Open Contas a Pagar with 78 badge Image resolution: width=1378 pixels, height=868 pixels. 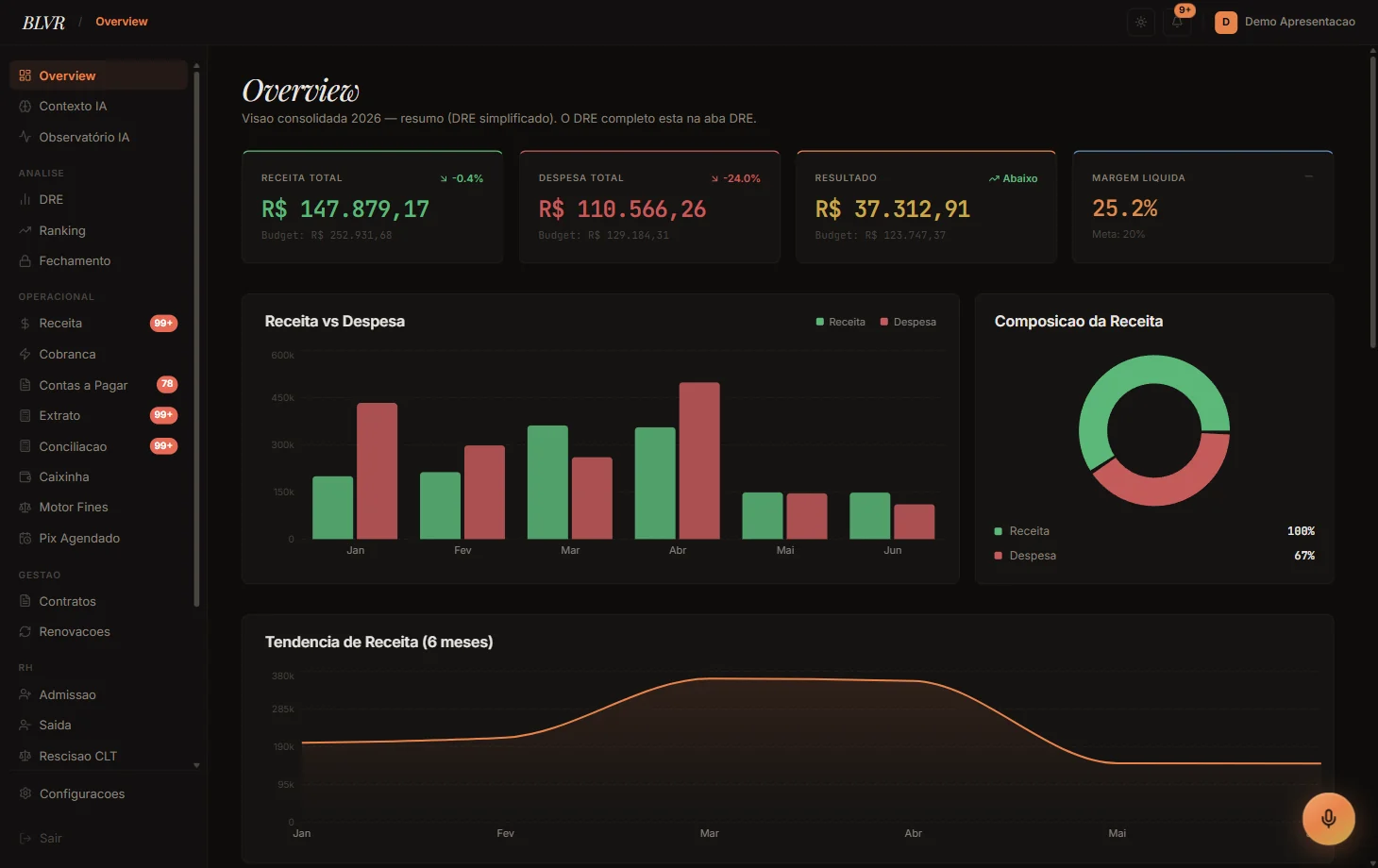[98, 385]
